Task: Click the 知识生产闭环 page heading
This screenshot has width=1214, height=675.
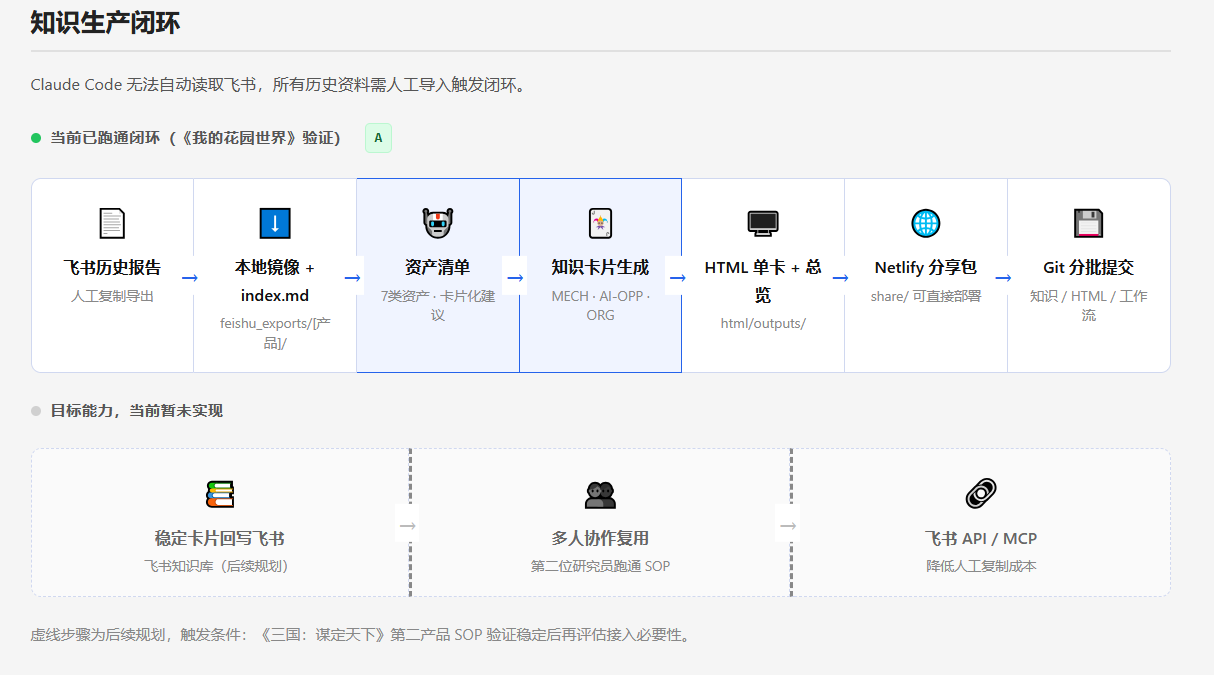Action: tap(105, 23)
